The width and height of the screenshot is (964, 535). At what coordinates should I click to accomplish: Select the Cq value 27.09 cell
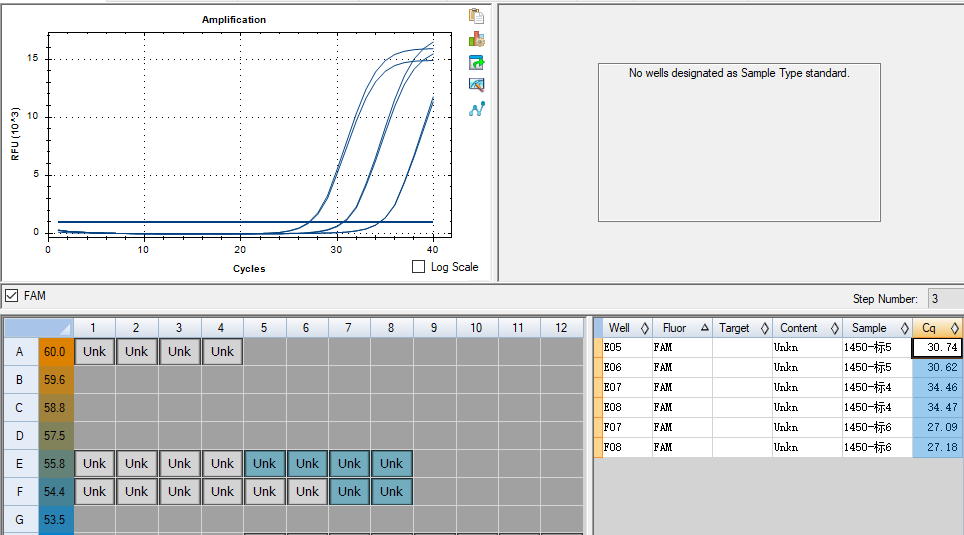click(937, 427)
